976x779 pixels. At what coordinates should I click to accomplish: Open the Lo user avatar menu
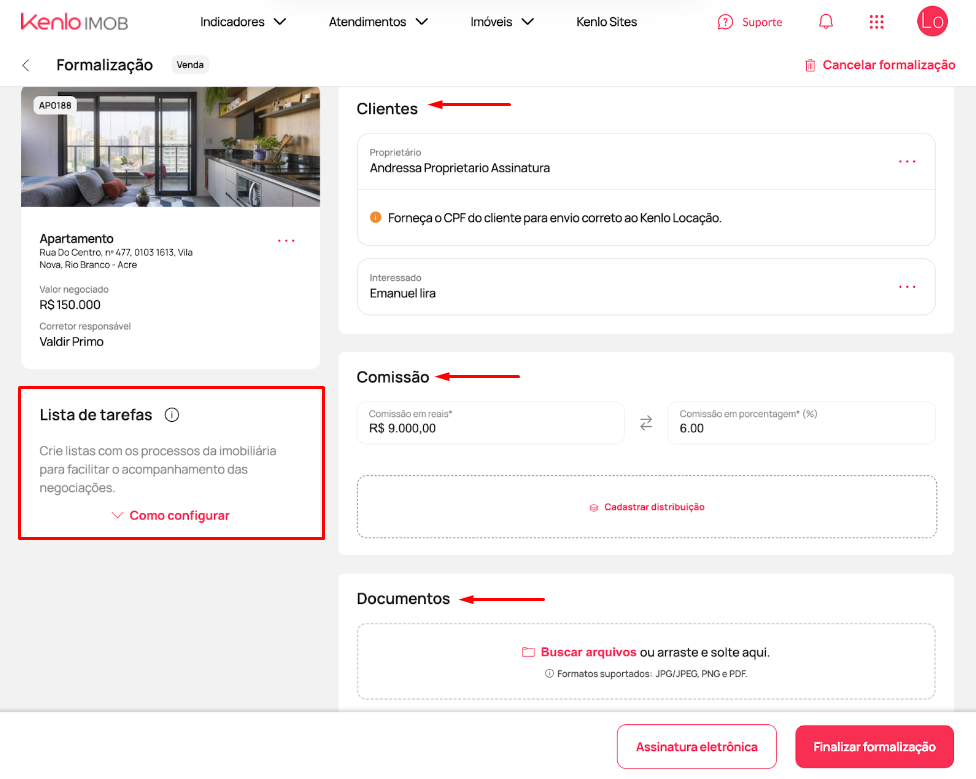[932, 22]
